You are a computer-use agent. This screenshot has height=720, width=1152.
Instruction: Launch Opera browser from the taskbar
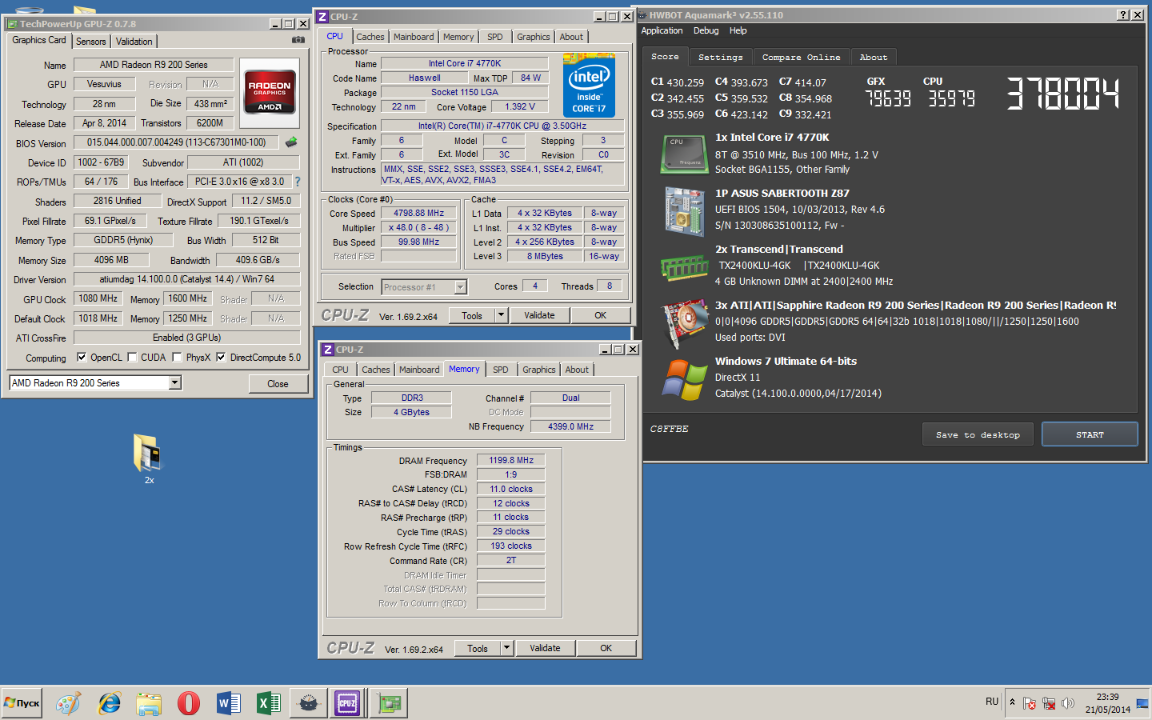[x=189, y=703]
